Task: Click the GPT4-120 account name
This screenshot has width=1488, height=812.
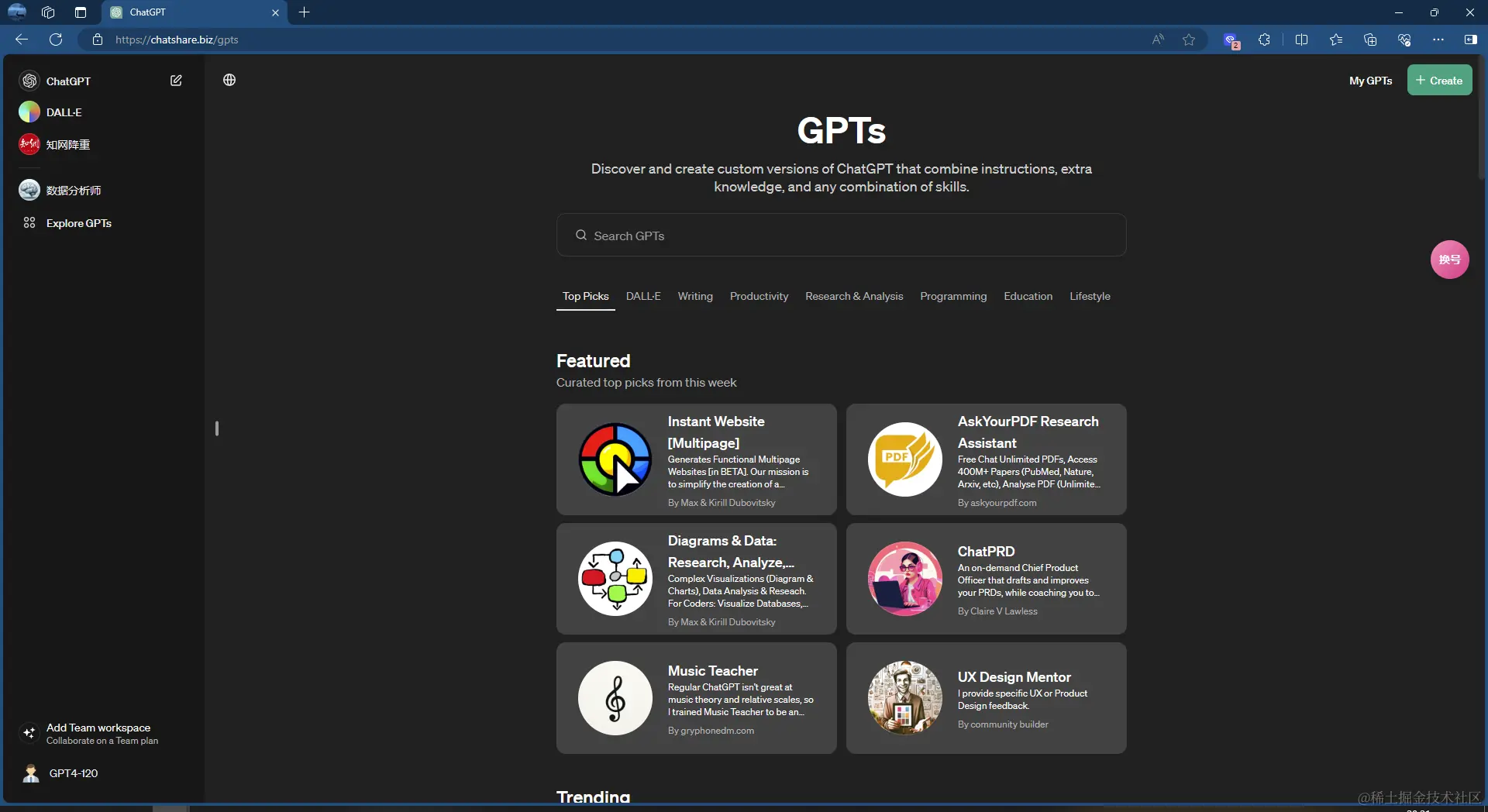Action: (74, 773)
